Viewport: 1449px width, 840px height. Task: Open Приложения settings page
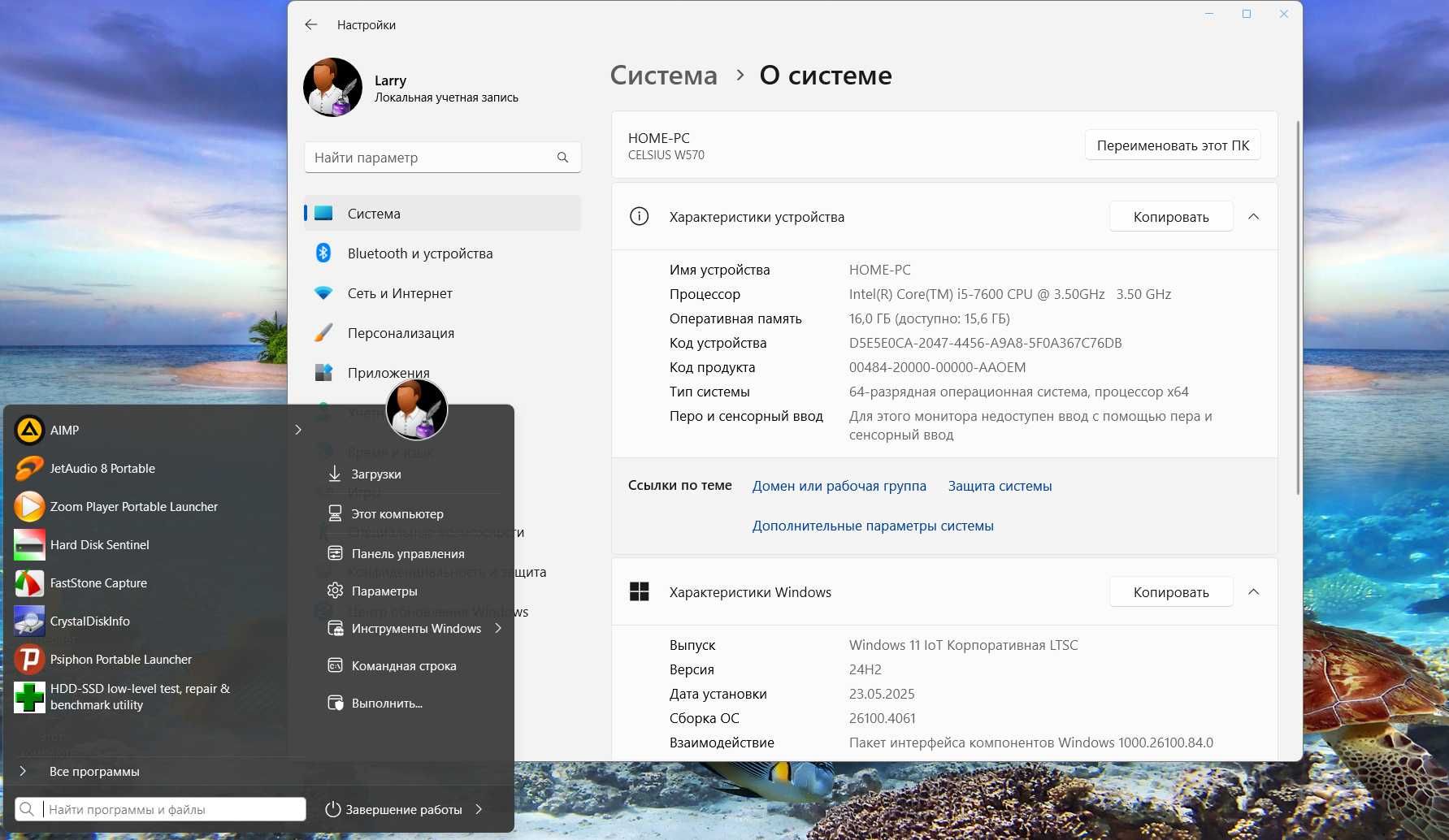(x=443, y=373)
